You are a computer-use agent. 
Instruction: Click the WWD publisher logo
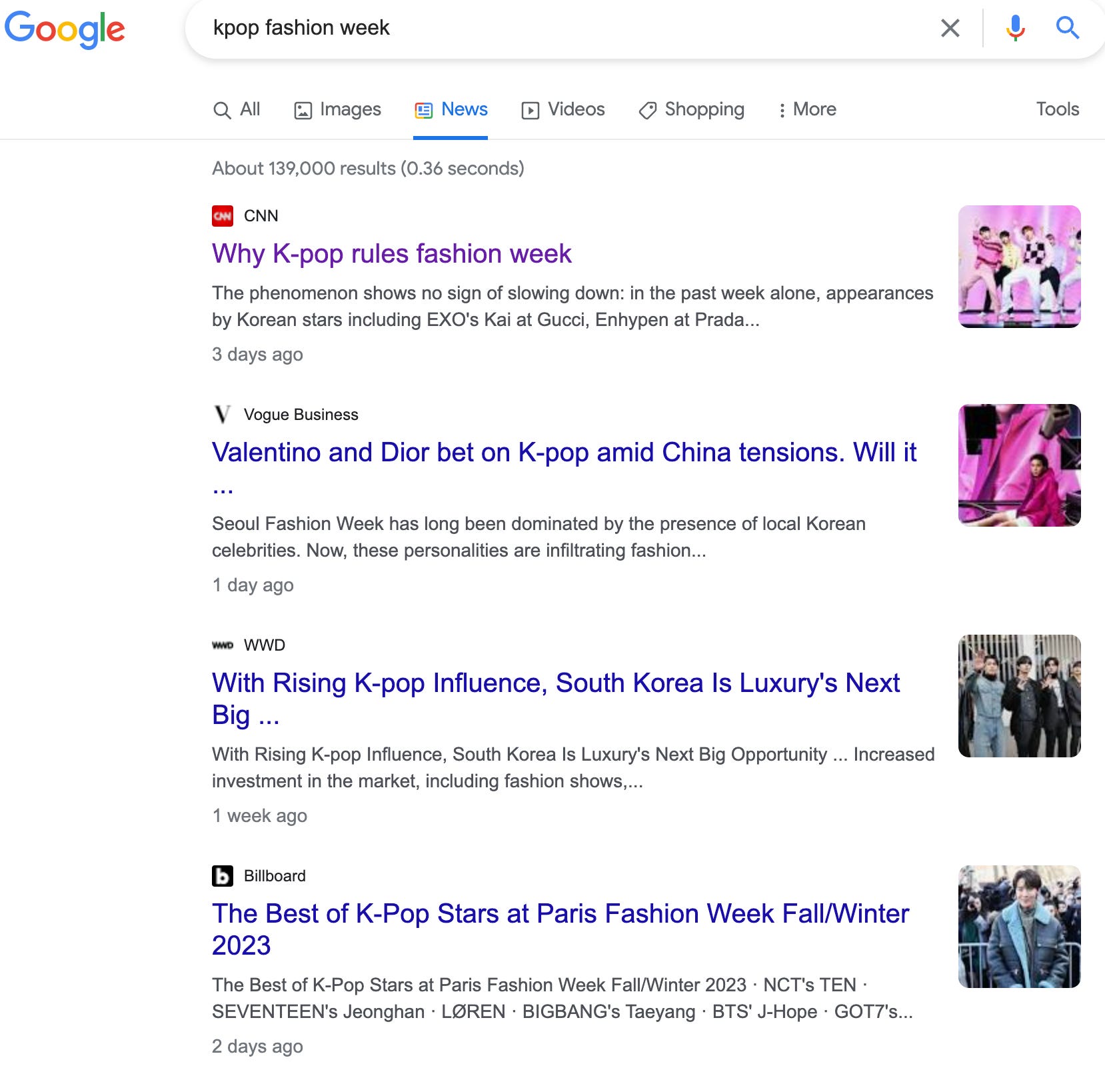(x=223, y=645)
